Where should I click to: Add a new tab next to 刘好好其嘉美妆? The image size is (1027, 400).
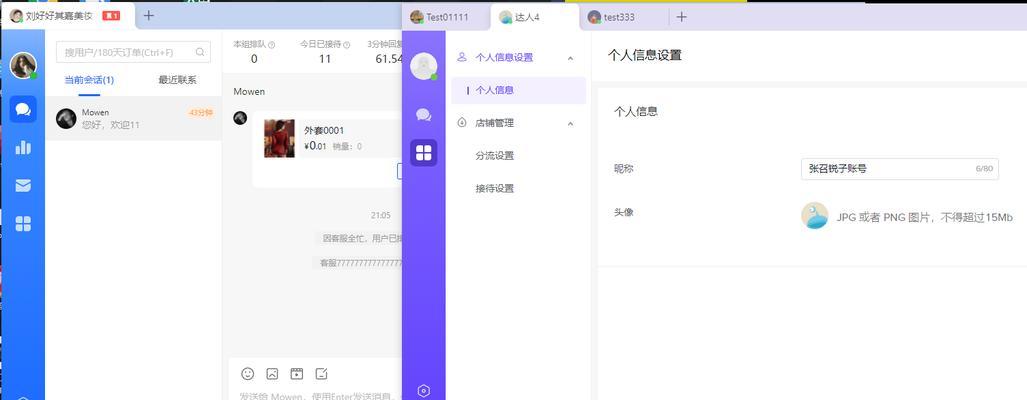(x=149, y=16)
